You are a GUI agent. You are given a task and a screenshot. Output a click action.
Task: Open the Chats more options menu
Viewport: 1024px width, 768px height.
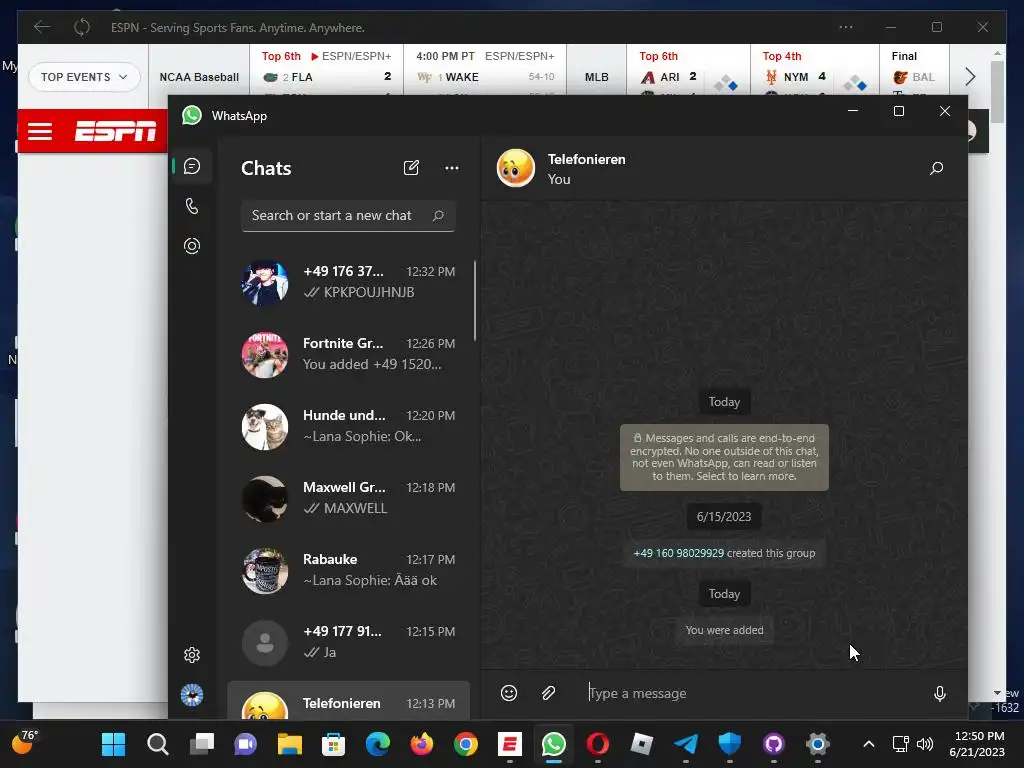[451, 168]
